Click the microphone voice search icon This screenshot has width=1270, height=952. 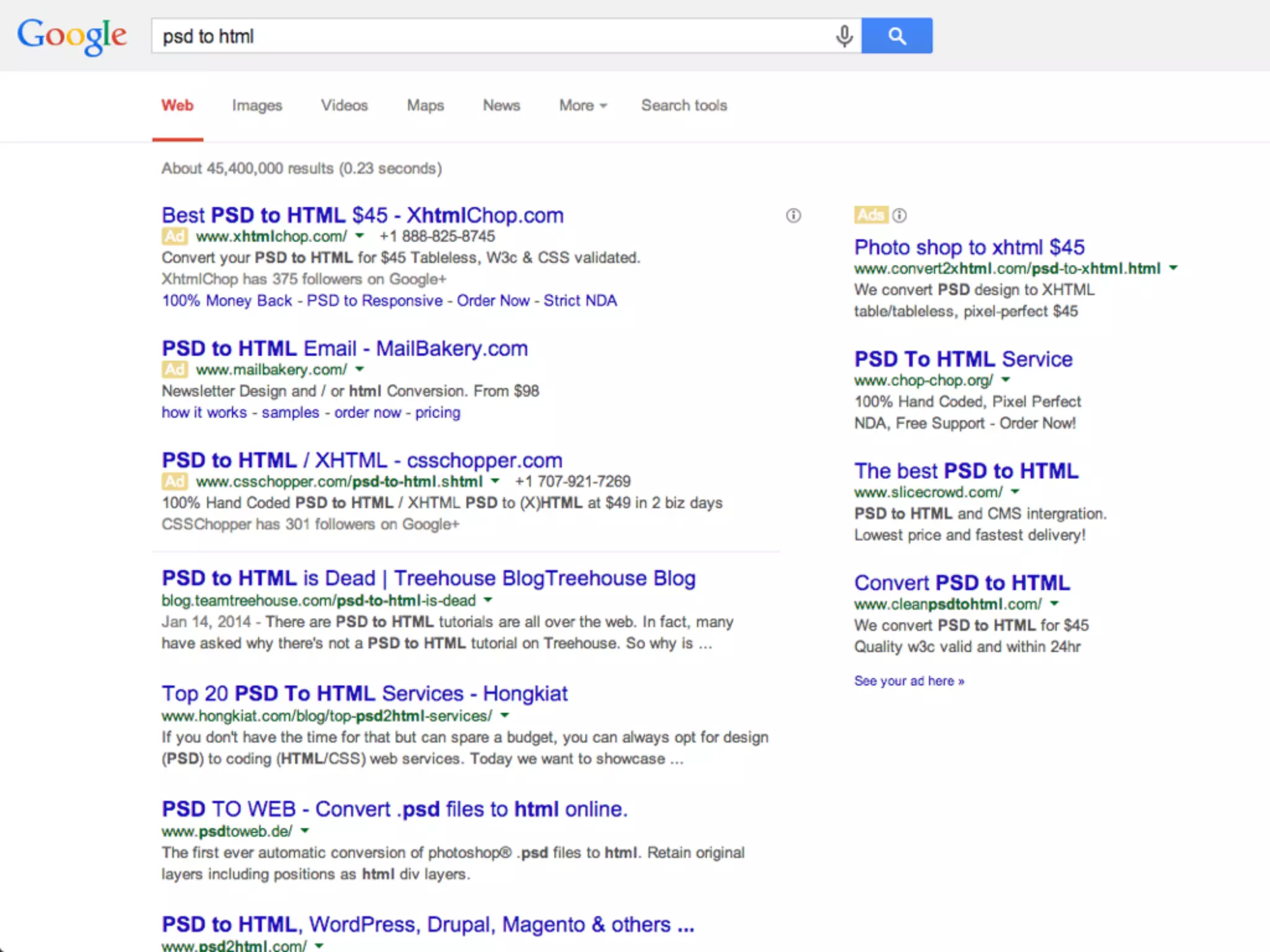point(843,36)
